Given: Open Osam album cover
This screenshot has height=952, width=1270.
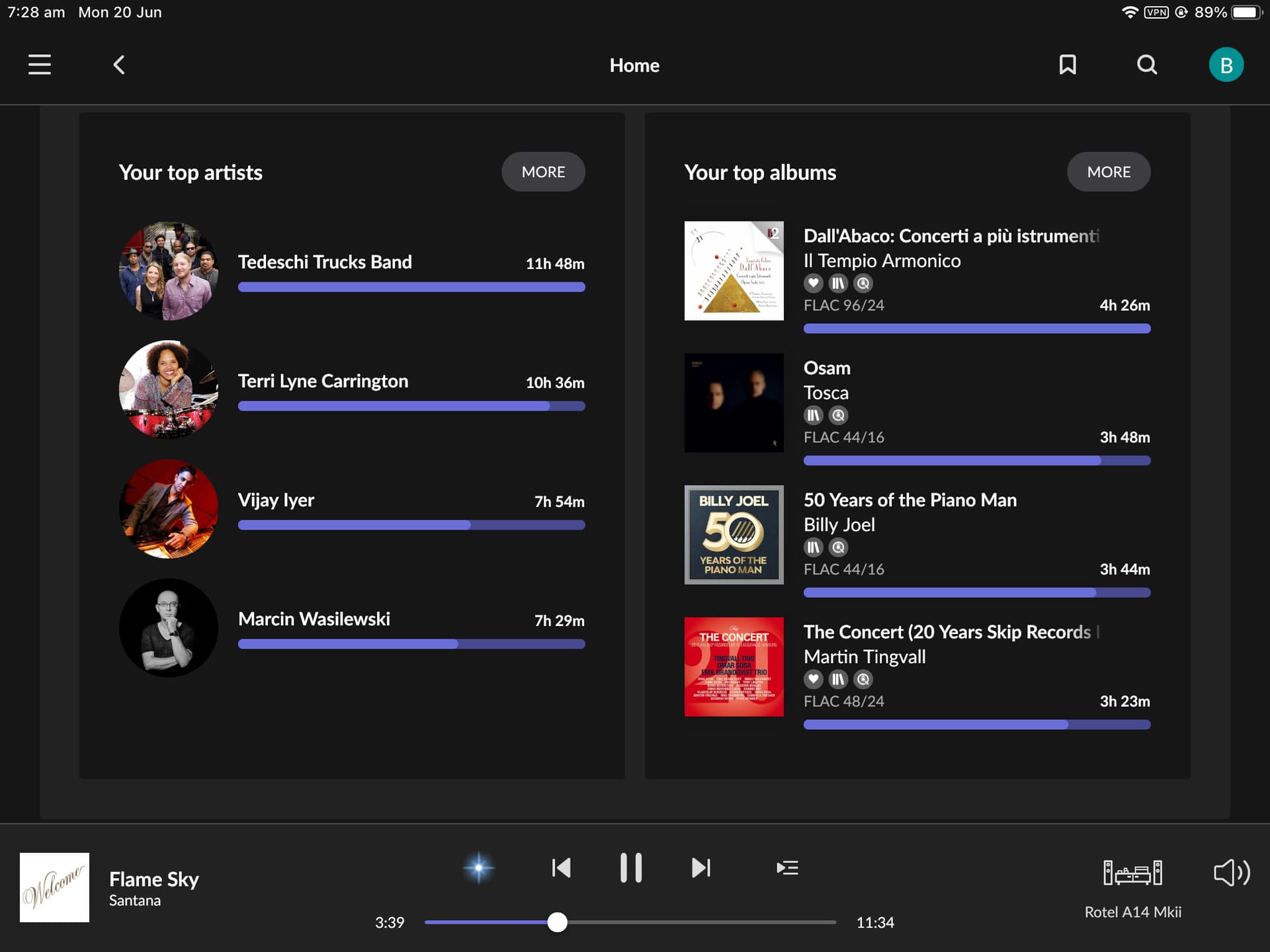Looking at the screenshot, I should [734, 403].
